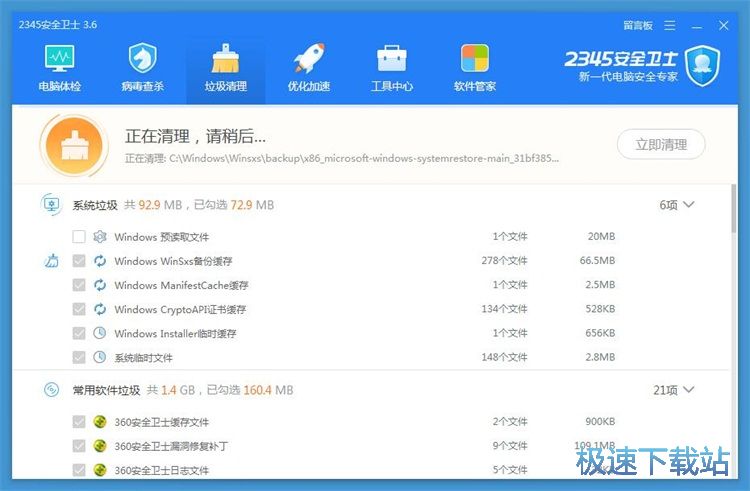Image resolution: width=750 pixels, height=491 pixels.
Task: Click the 2.5MB size value
Action: (x=600, y=284)
